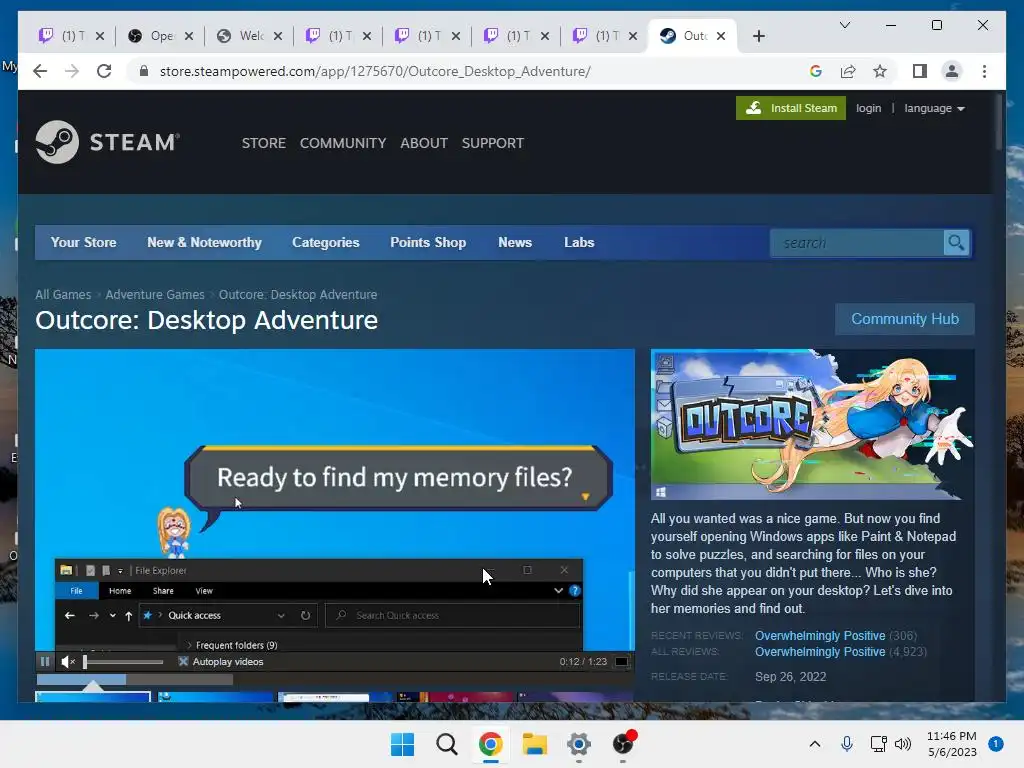Unmute the trailer video
Screen dimensions: 1024x768
click(68, 662)
